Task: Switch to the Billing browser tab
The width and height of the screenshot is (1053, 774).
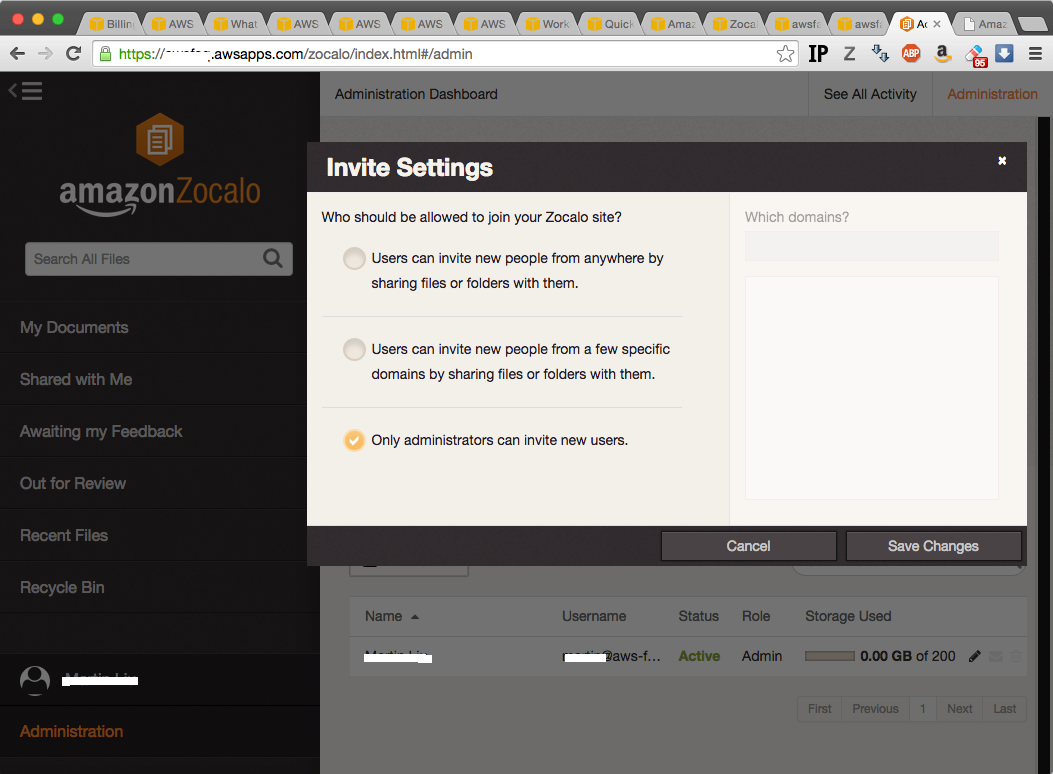Action: pyautogui.click(x=113, y=24)
